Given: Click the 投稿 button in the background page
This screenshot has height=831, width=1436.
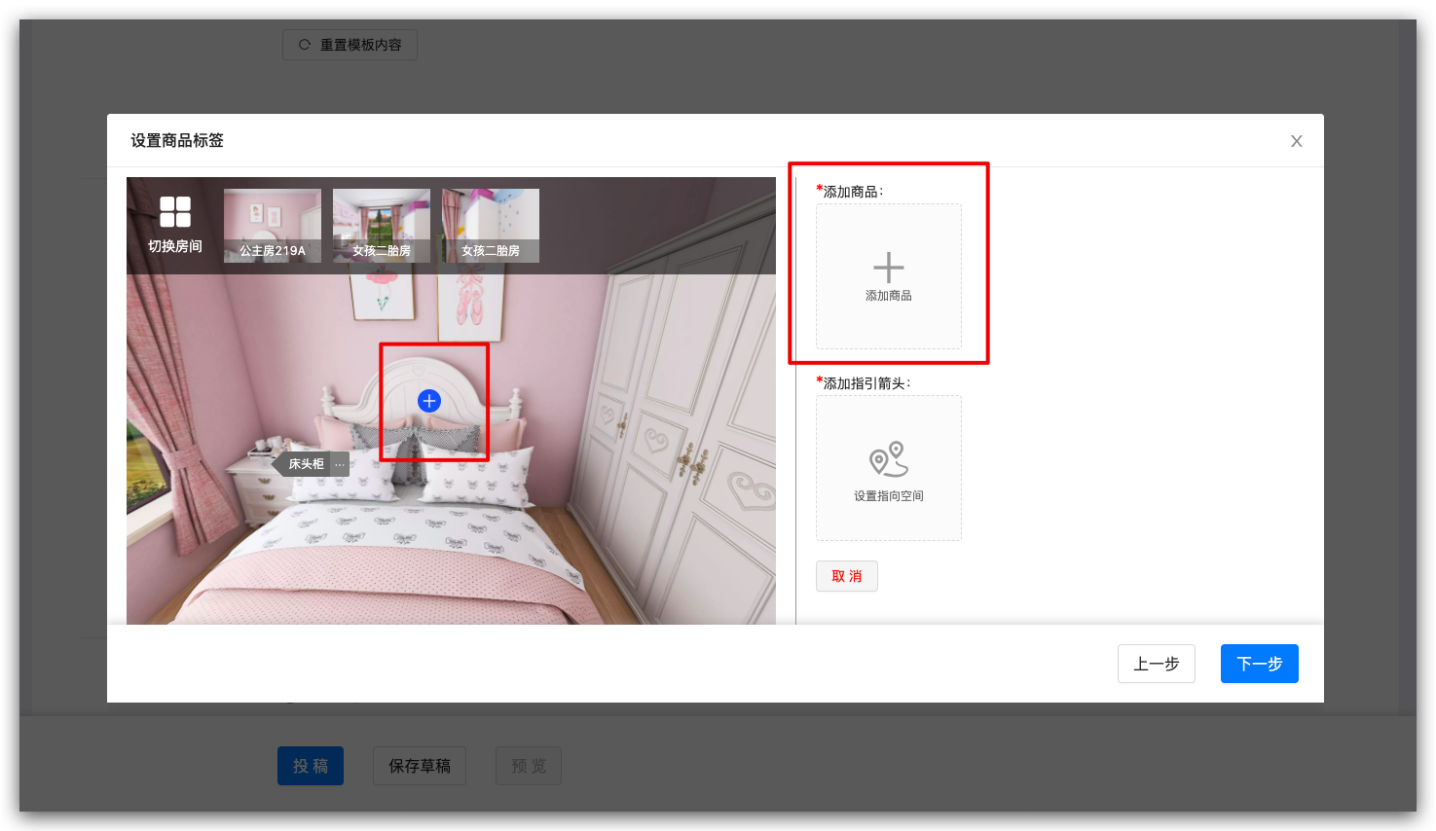Looking at the screenshot, I should (x=310, y=766).
